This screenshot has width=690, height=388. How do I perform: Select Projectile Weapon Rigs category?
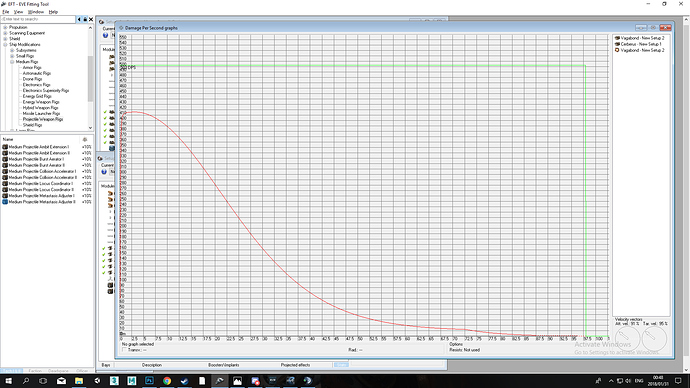click(43, 119)
